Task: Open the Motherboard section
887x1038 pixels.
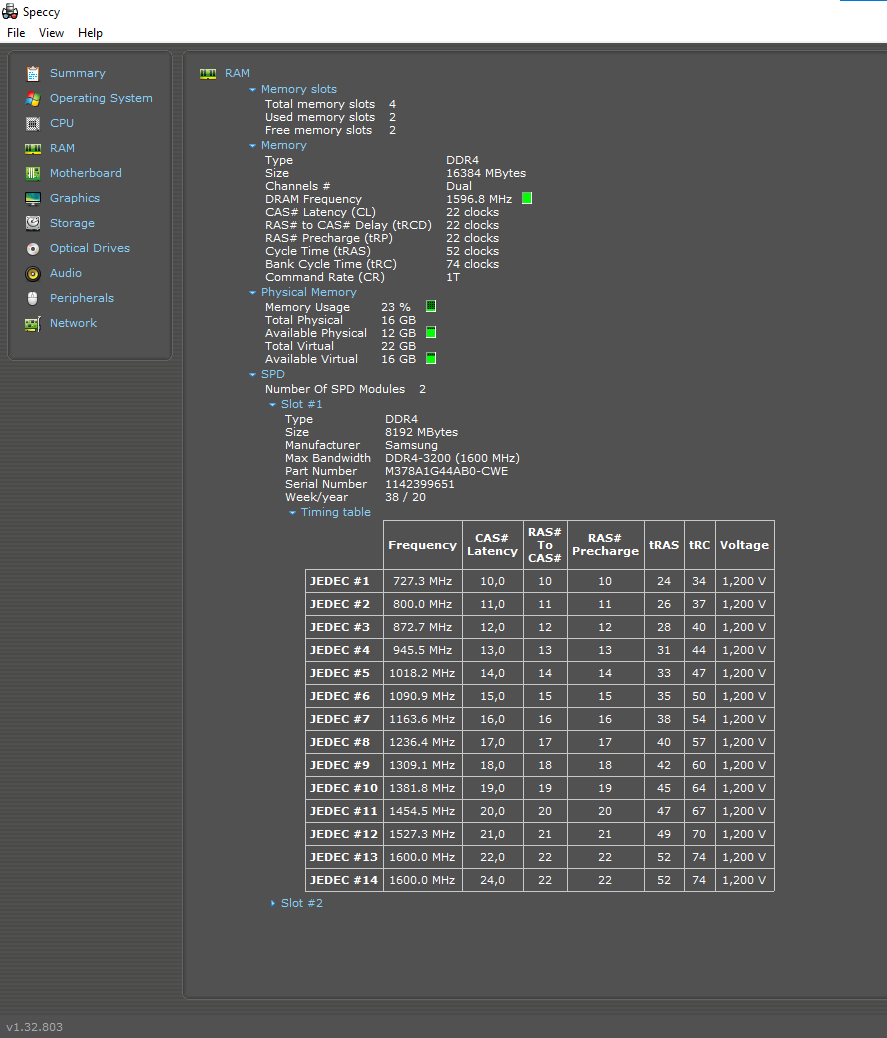Action: point(85,173)
